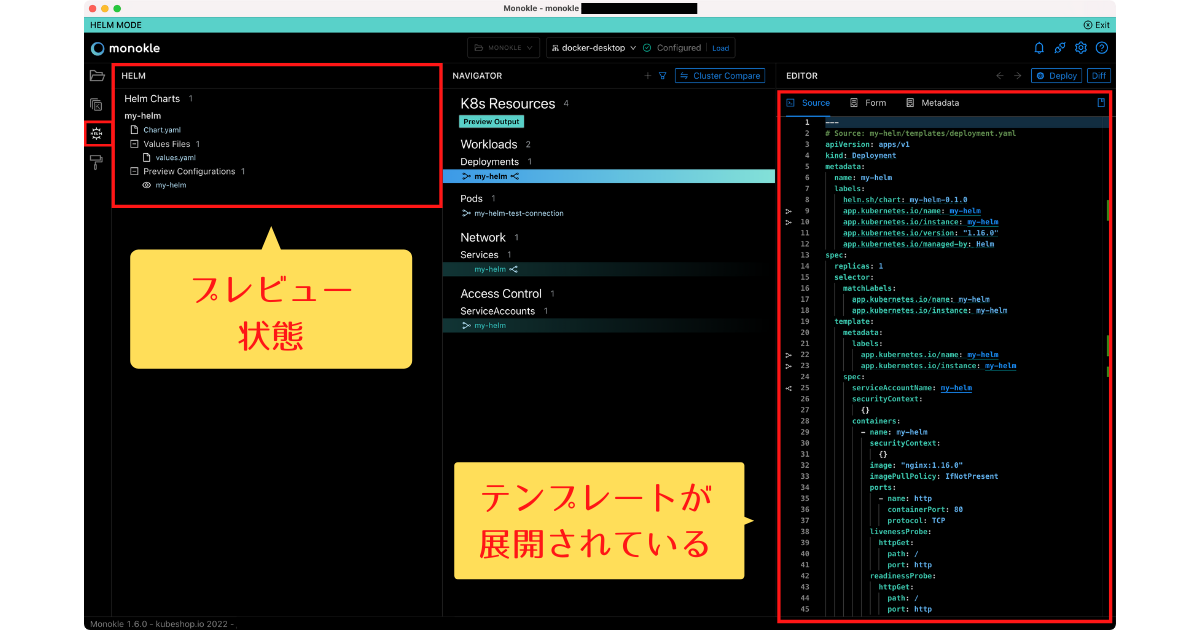Click the Helm Charts heading

(x=152, y=99)
